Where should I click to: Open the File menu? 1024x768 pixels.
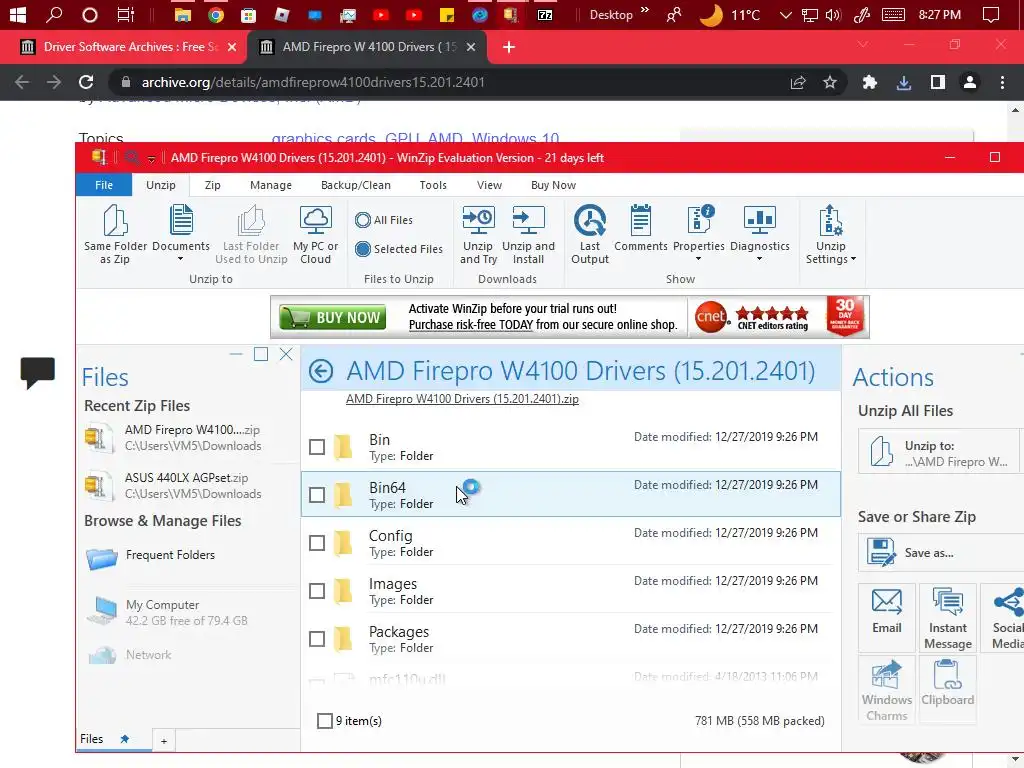coord(104,185)
